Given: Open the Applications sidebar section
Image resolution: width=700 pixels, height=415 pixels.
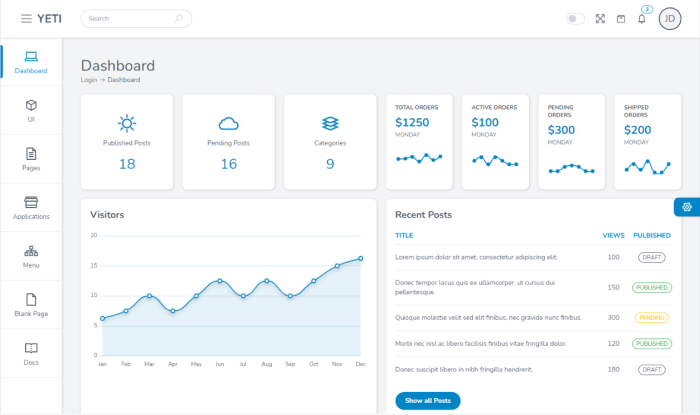Looking at the screenshot, I should click(x=31, y=208).
